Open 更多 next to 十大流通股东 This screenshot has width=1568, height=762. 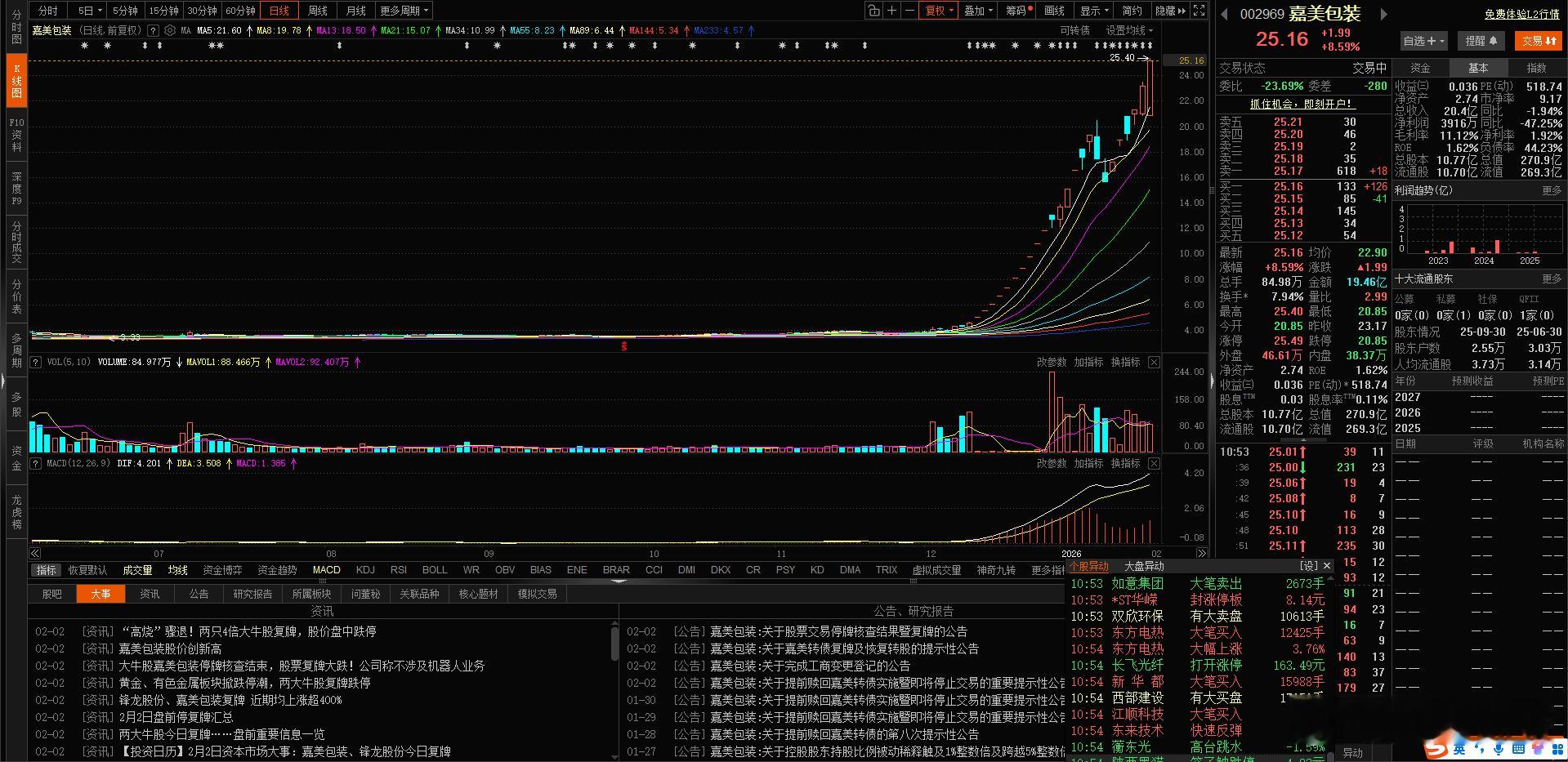(x=1551, y=279)
